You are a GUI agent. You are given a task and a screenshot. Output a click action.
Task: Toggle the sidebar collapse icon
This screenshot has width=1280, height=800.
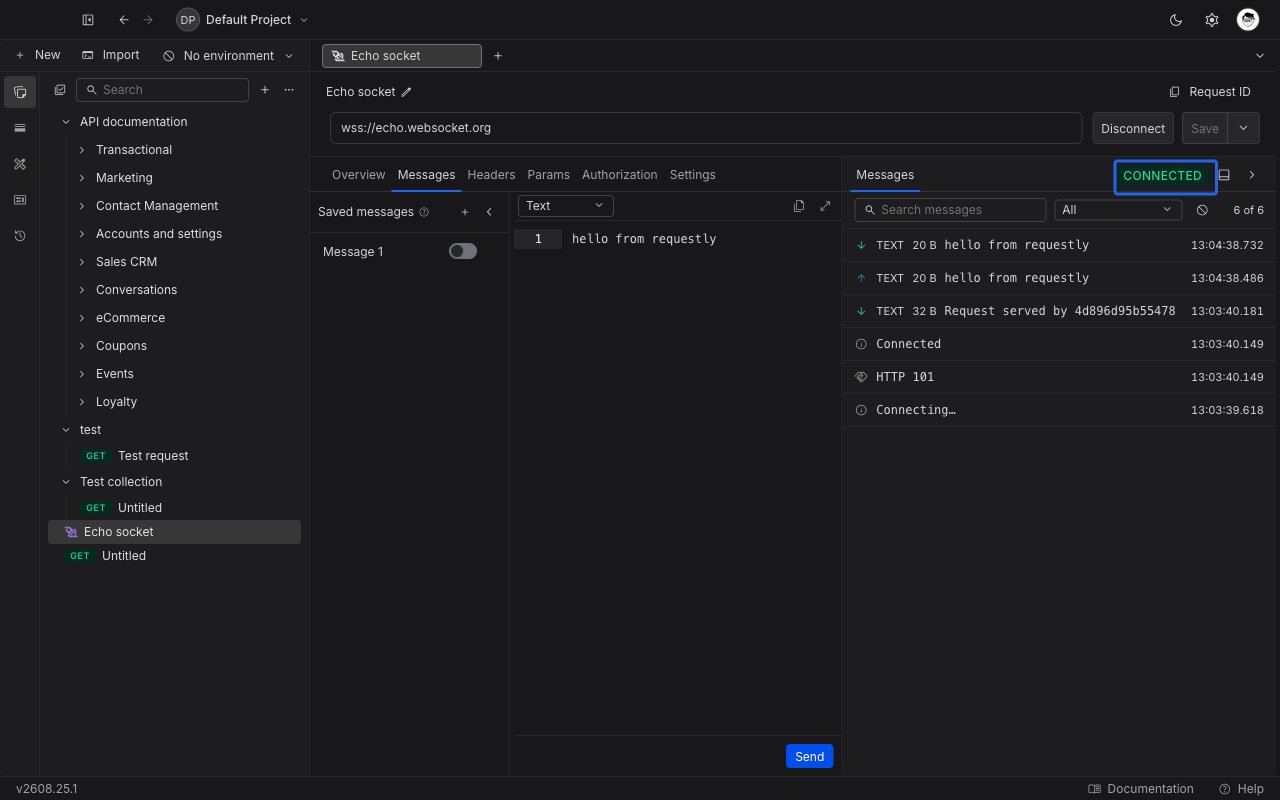[x=88, y=20]
